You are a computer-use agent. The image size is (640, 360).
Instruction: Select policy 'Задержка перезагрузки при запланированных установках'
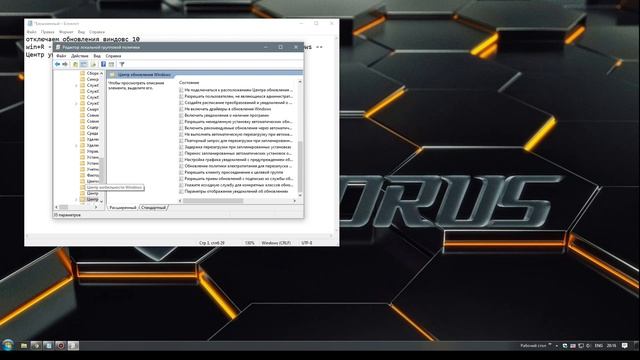point(236,147)
